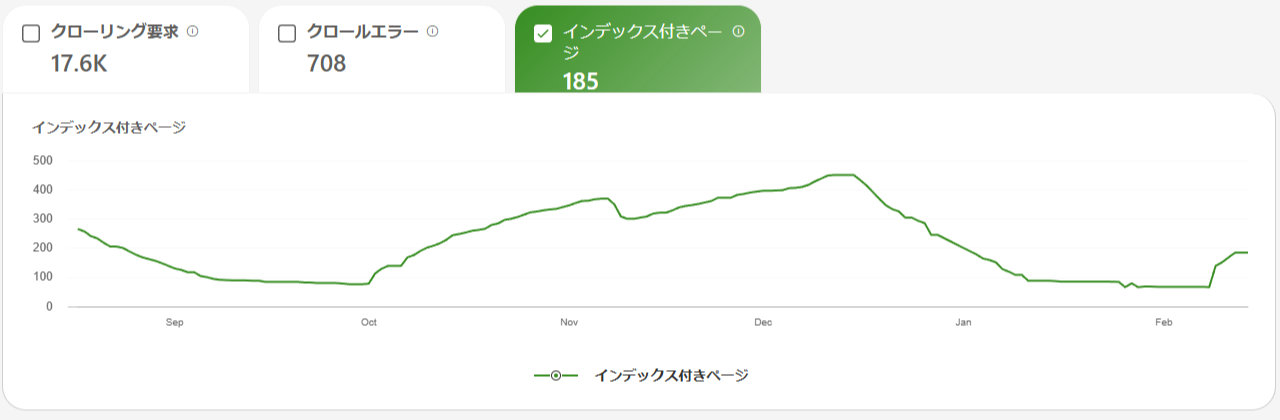Viewport: 1280px width, 420px height.
Task: Click info icon beside クローリング要求
Action: pos(192,31)
